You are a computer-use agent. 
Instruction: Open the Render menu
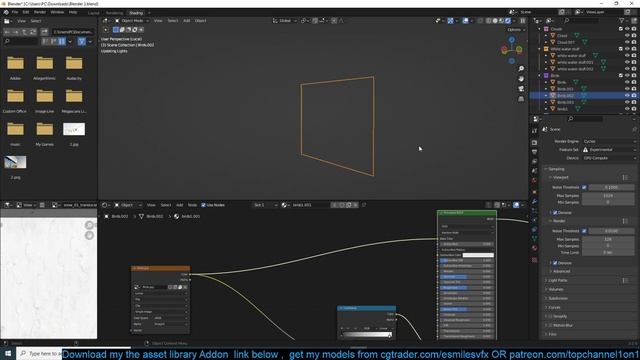(40, 12)
